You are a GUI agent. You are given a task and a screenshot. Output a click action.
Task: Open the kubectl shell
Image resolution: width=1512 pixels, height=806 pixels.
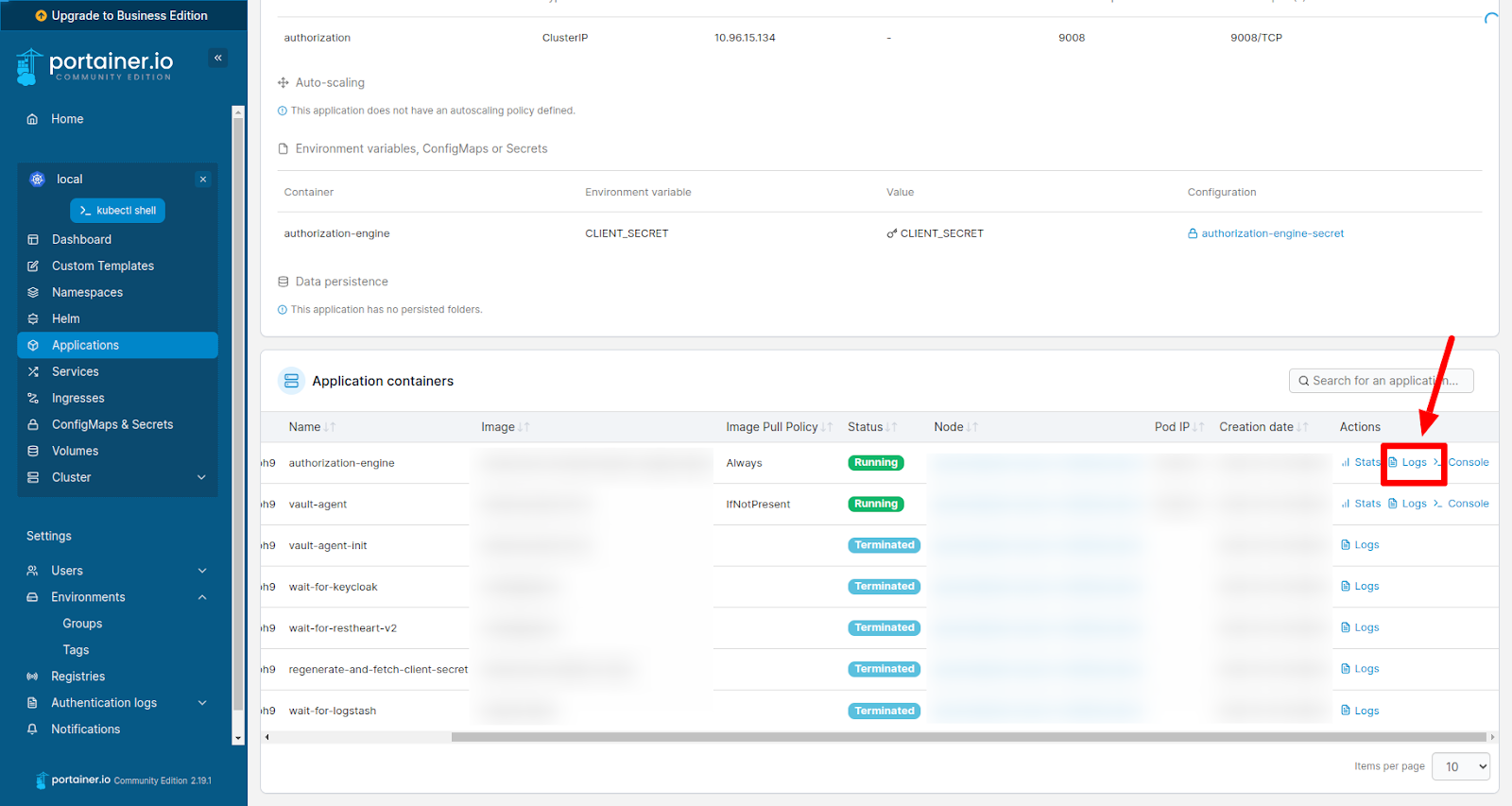(x=117, y=211)
